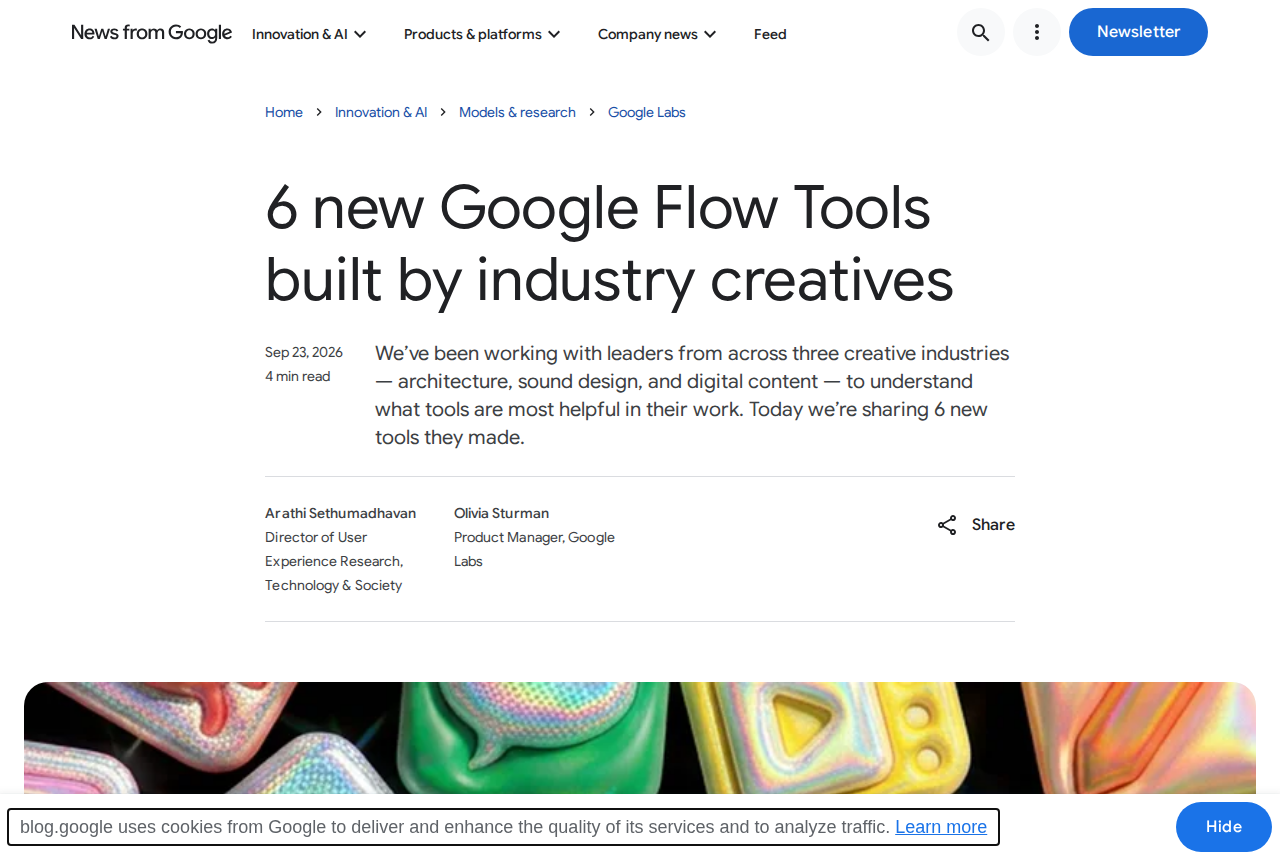Image resolution: width=1280 pixels, height=860 pixels.
Task: Expand the Company news menu
Action: [657, 34]
